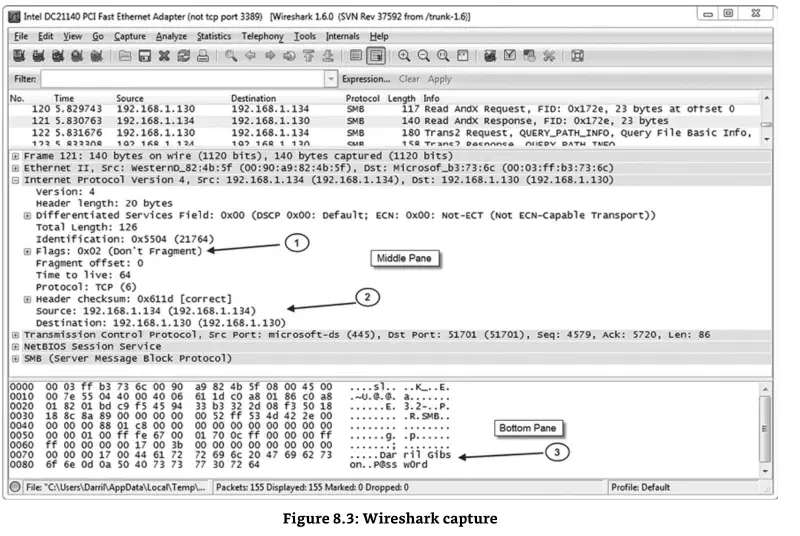Image resolution: width=800 pixels, height=536 pixels.
Task: Expand the Ethernet II tree node
Action: (15, 168)
